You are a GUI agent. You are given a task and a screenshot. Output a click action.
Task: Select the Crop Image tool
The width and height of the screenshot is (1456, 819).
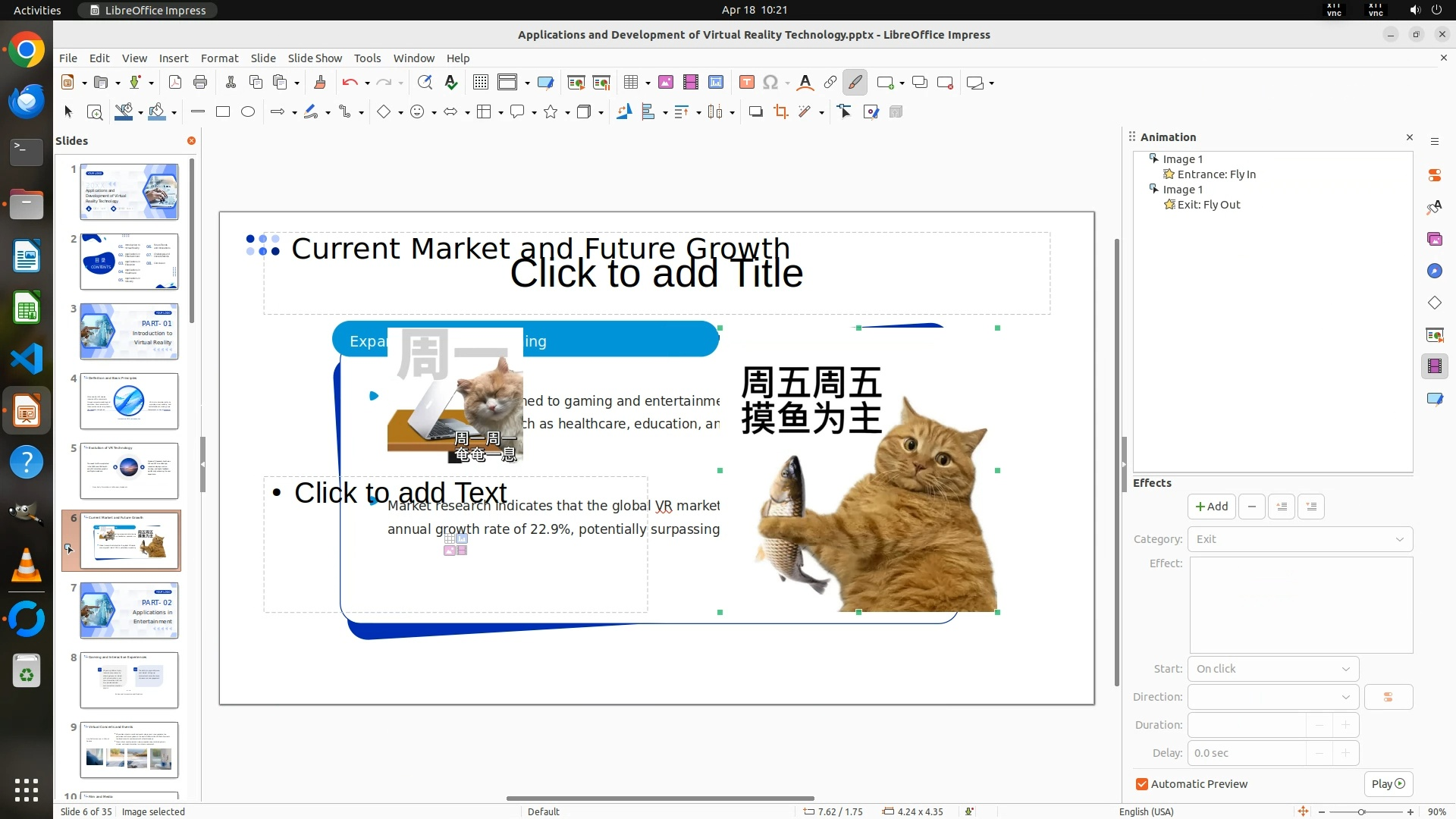coord(780,112)
